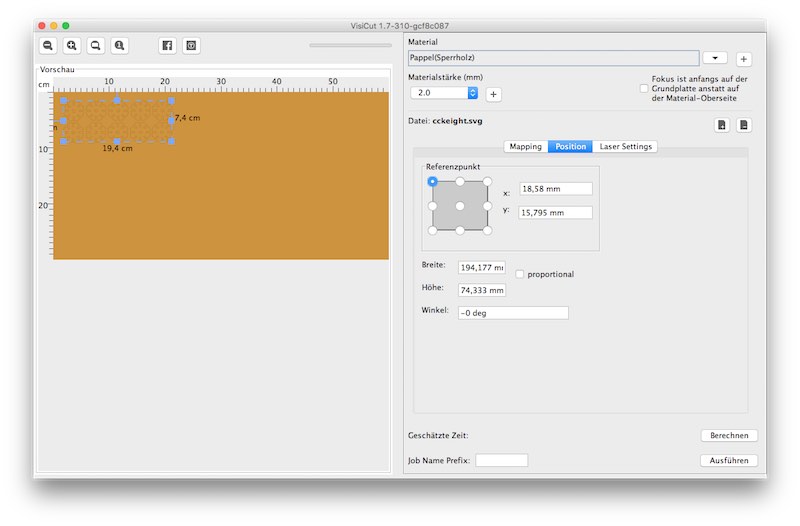This screenshot has height=526, width=800.
Task: Click the green fullscreen window button
Action: pyautogui.click(x=65, y=26)
